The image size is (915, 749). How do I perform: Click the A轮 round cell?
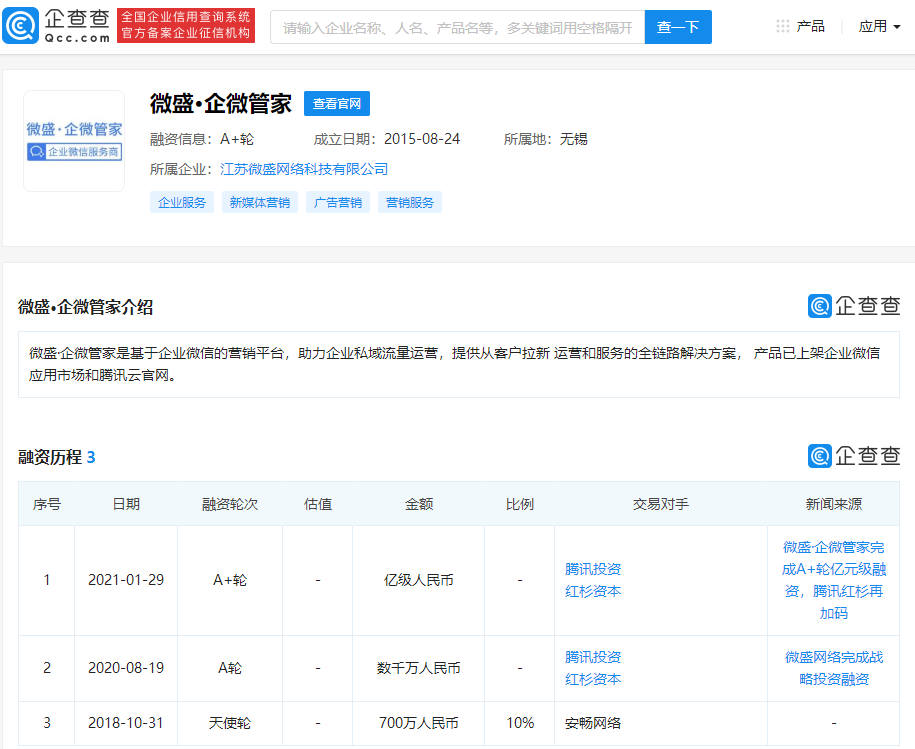(x=230, y=668)
